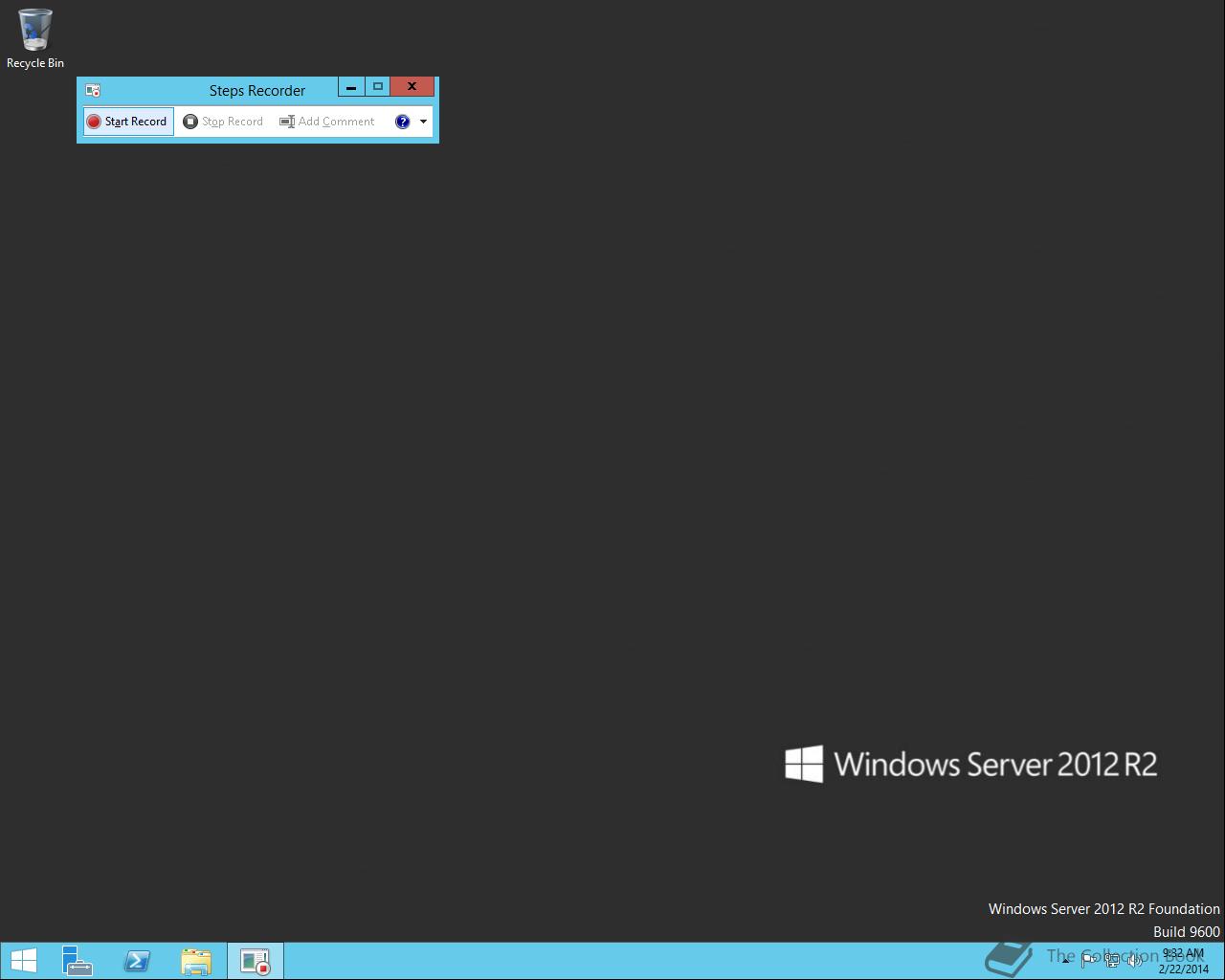
Task: Open the network tray icon
Action: coord(1112,960)
